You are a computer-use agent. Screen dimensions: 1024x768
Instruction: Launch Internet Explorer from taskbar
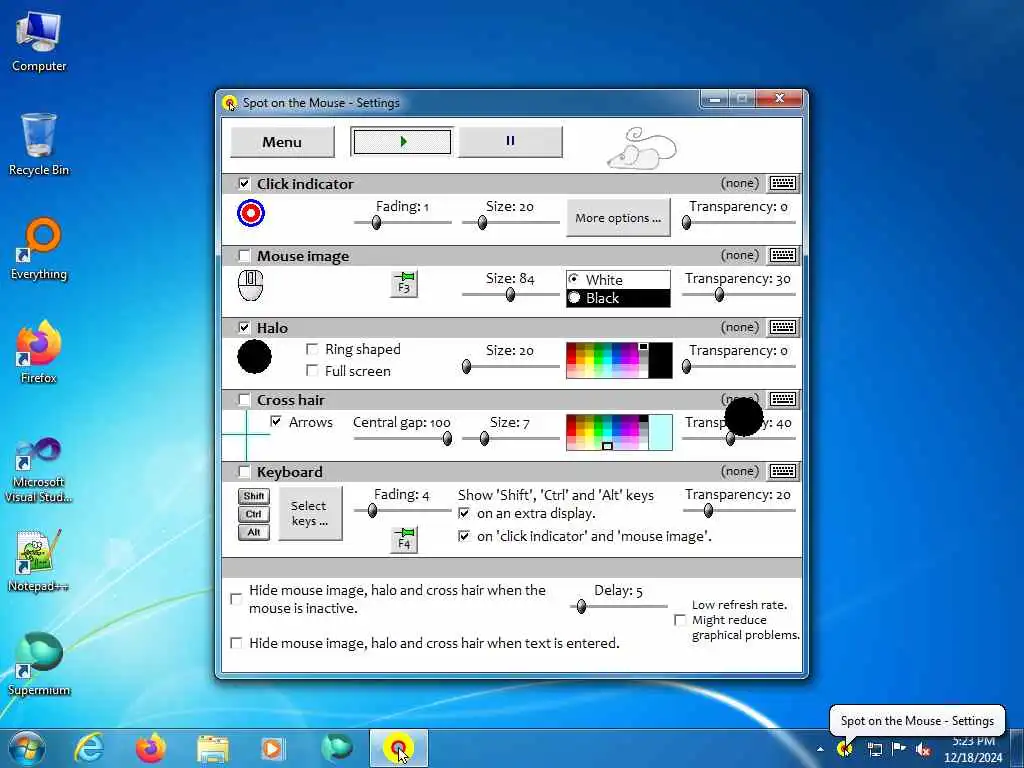click(89, 748)
